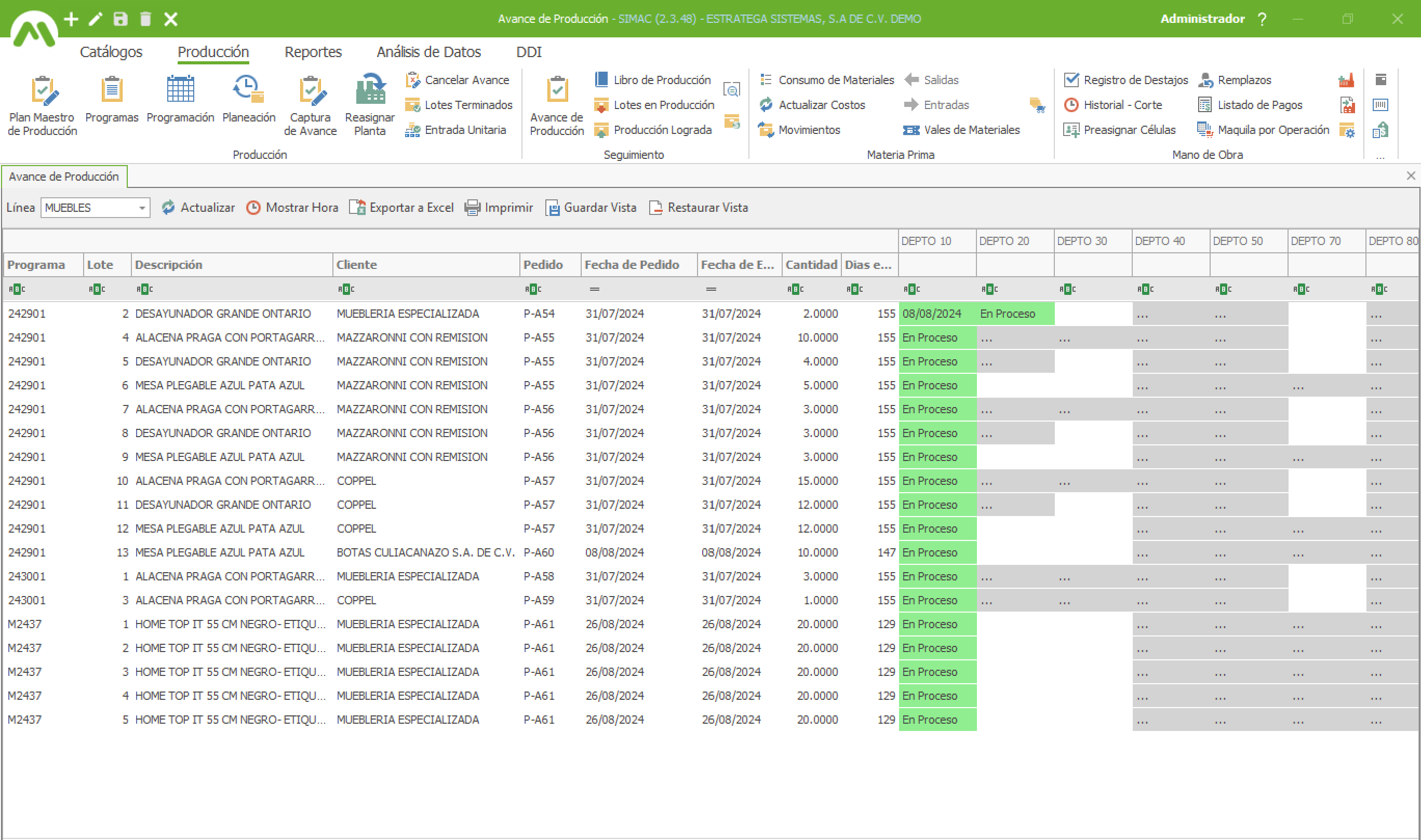Toggle Mostrar Hora in toolbar
This screenshot has width=1421, height=840.
[x=293, y=208]
